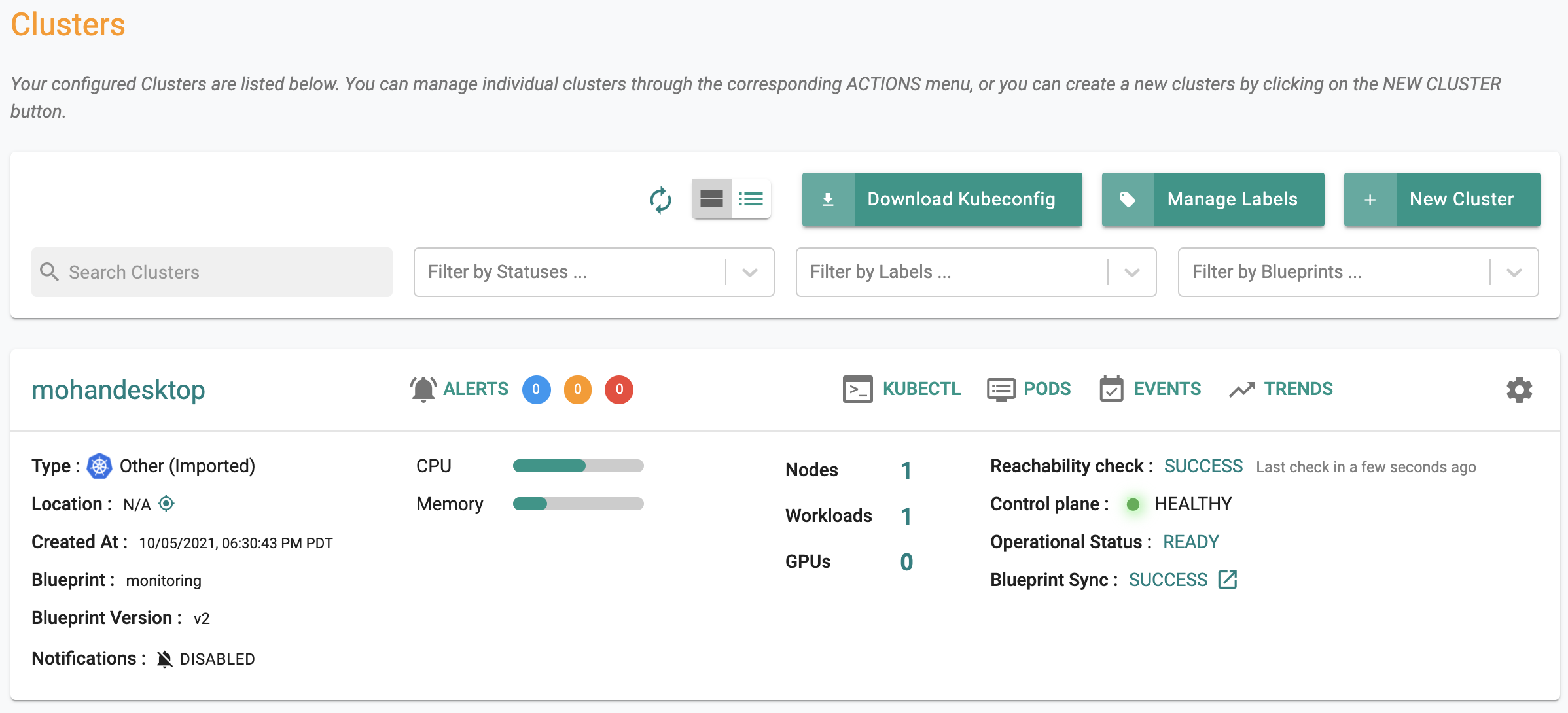Click 'Other (Imported)' type text
This screenshot has width=1568, height=713.
[187, 466]
